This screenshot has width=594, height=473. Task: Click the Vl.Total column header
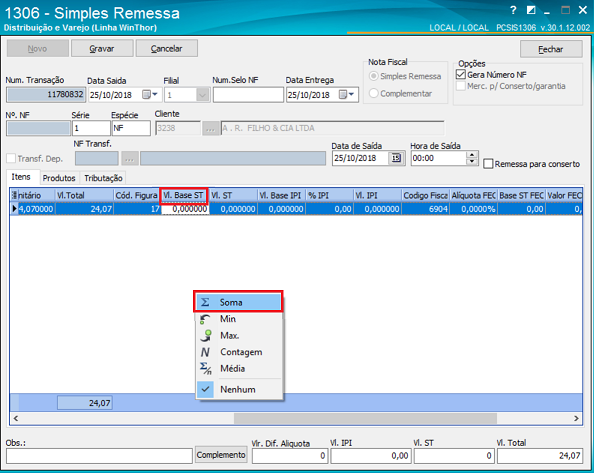84,195
